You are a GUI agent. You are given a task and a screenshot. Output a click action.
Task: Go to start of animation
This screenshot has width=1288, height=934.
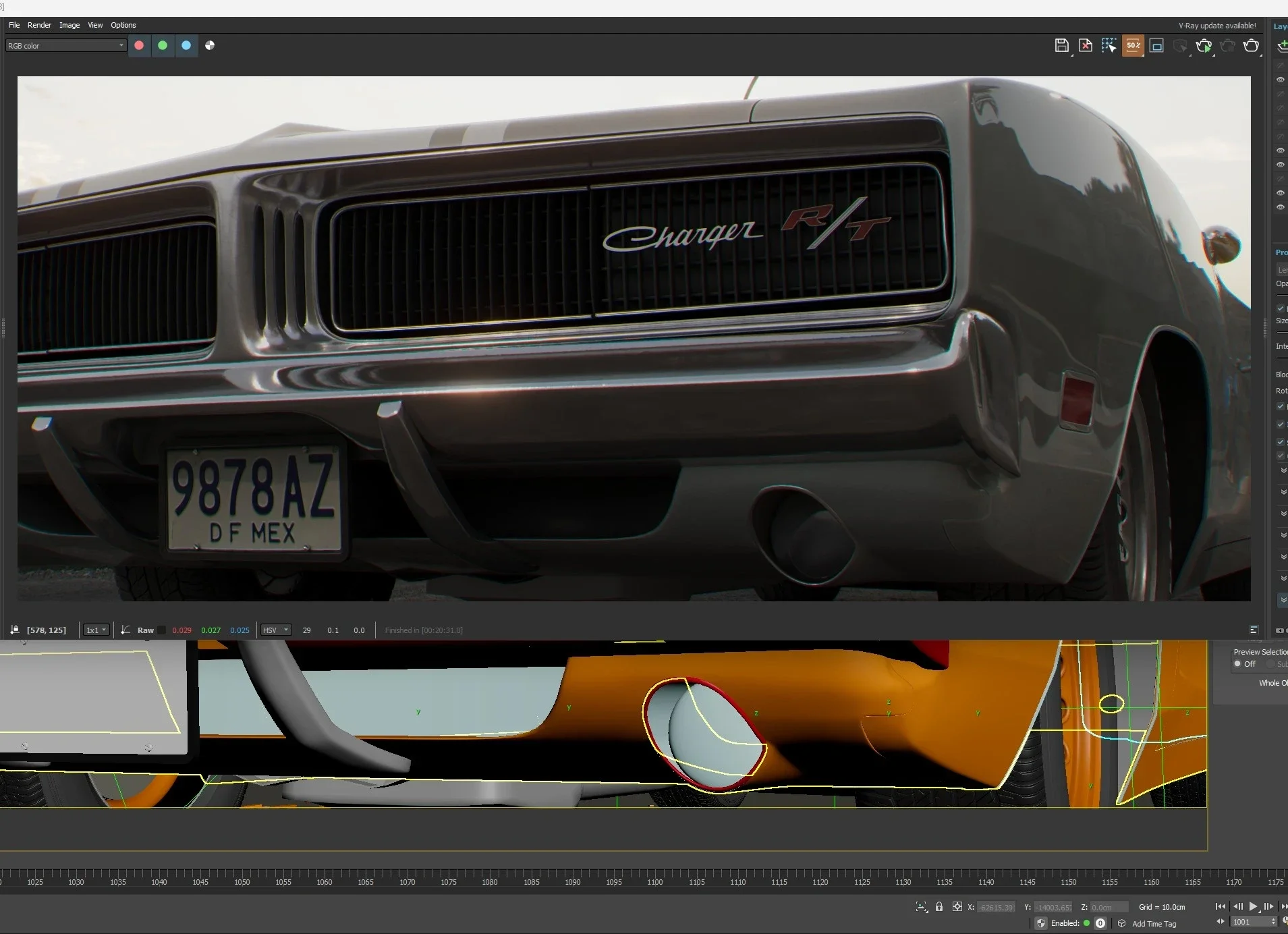coord(1221,906)
